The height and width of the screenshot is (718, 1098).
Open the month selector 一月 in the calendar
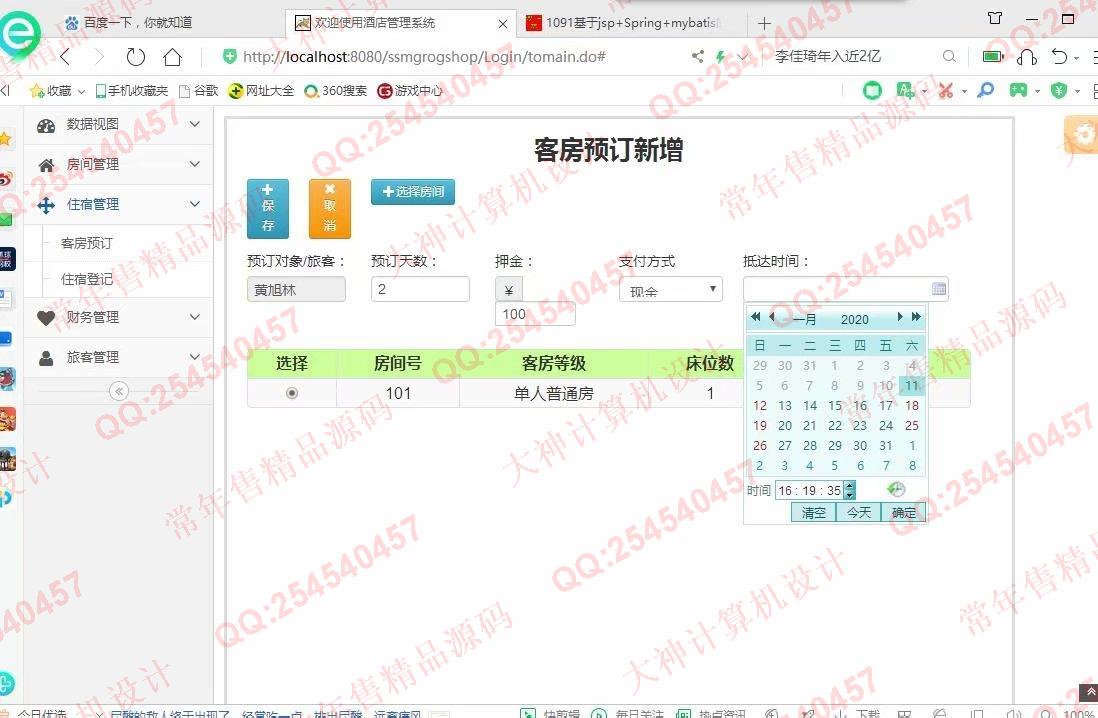[805, 319]
